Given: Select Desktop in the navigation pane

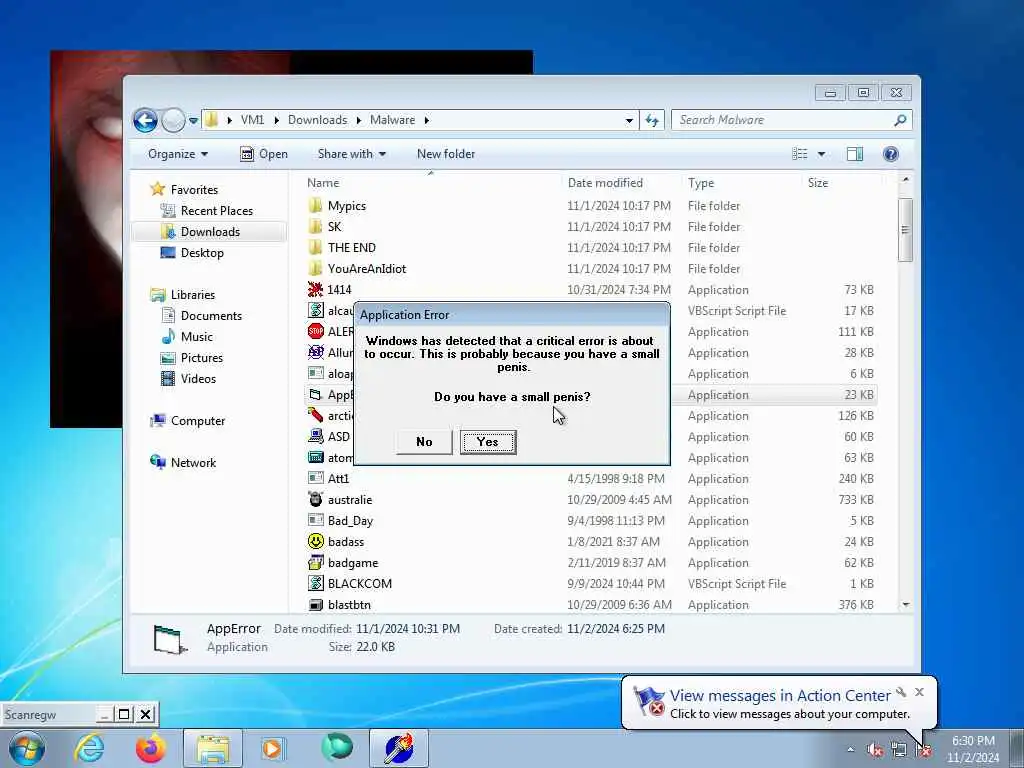Looking at the screenshot, I should (x=202, y=253).
